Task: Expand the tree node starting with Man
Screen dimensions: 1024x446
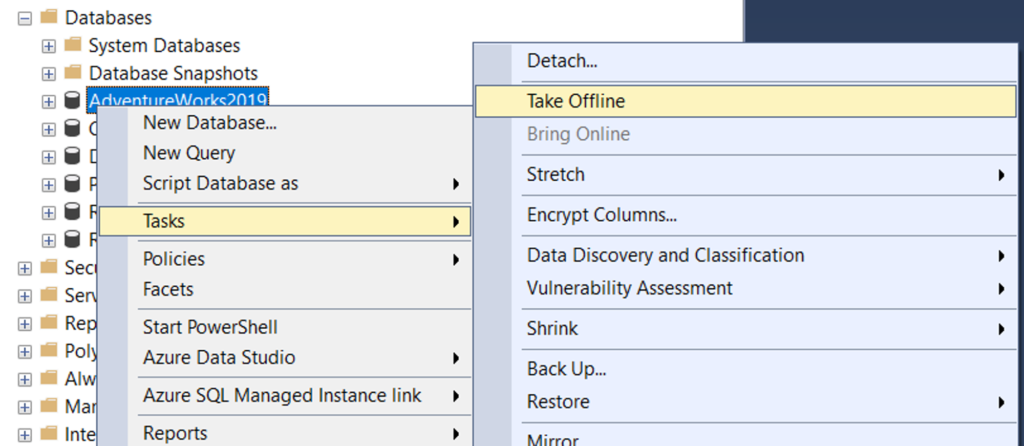Action: click(25, 407)
